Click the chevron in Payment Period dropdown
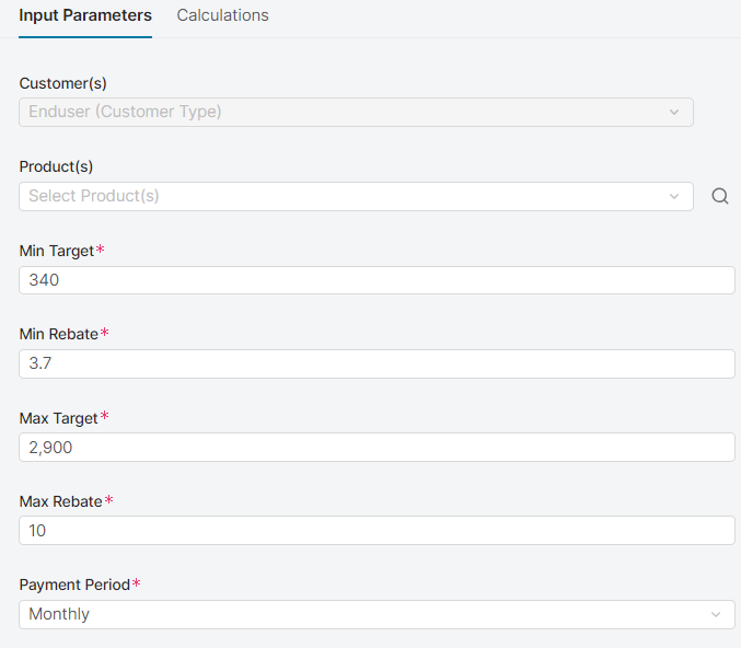The height and width of the screenshot is (648, 742). point(715,614)
